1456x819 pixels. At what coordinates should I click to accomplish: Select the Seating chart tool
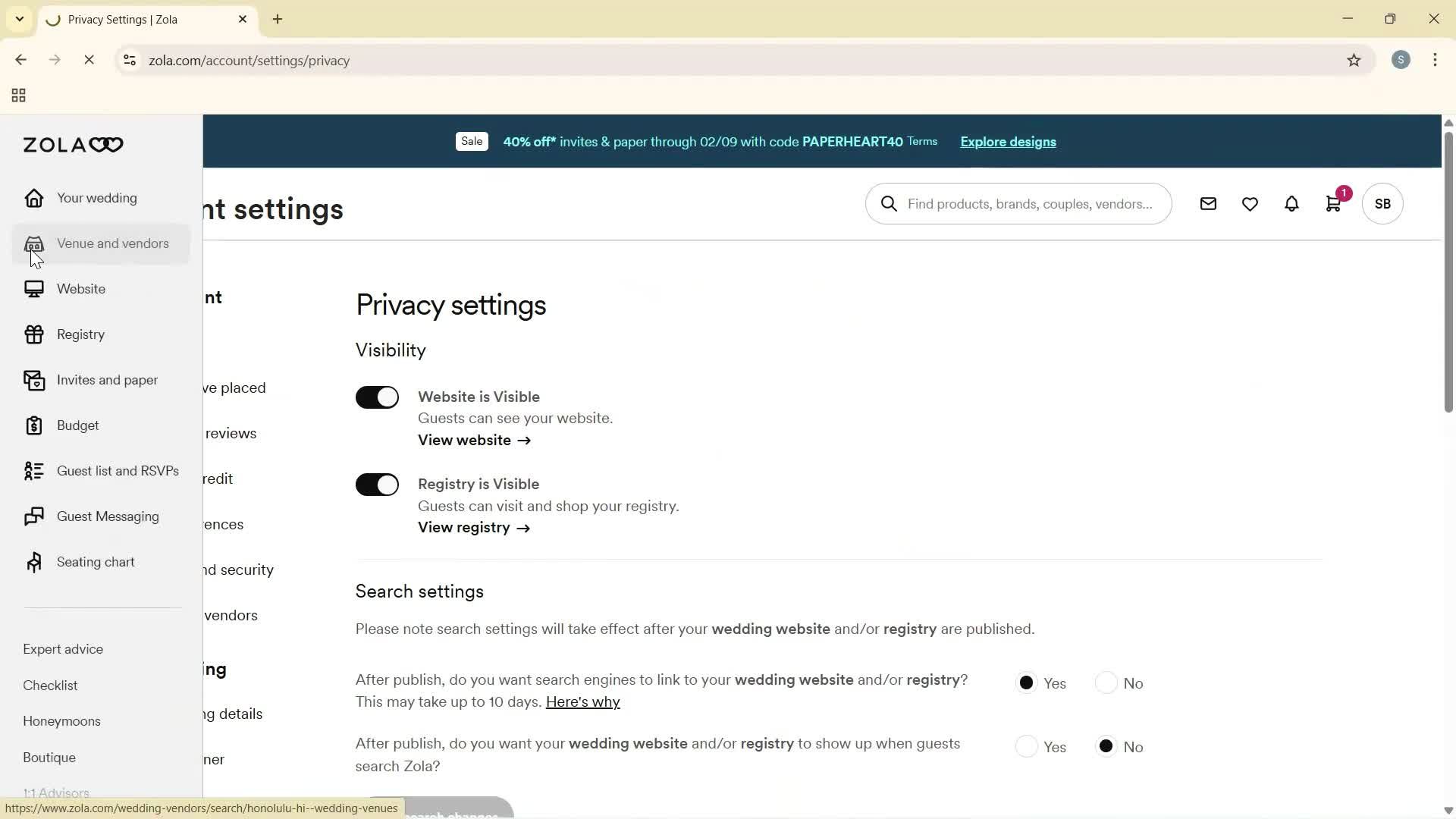point(96,561)
